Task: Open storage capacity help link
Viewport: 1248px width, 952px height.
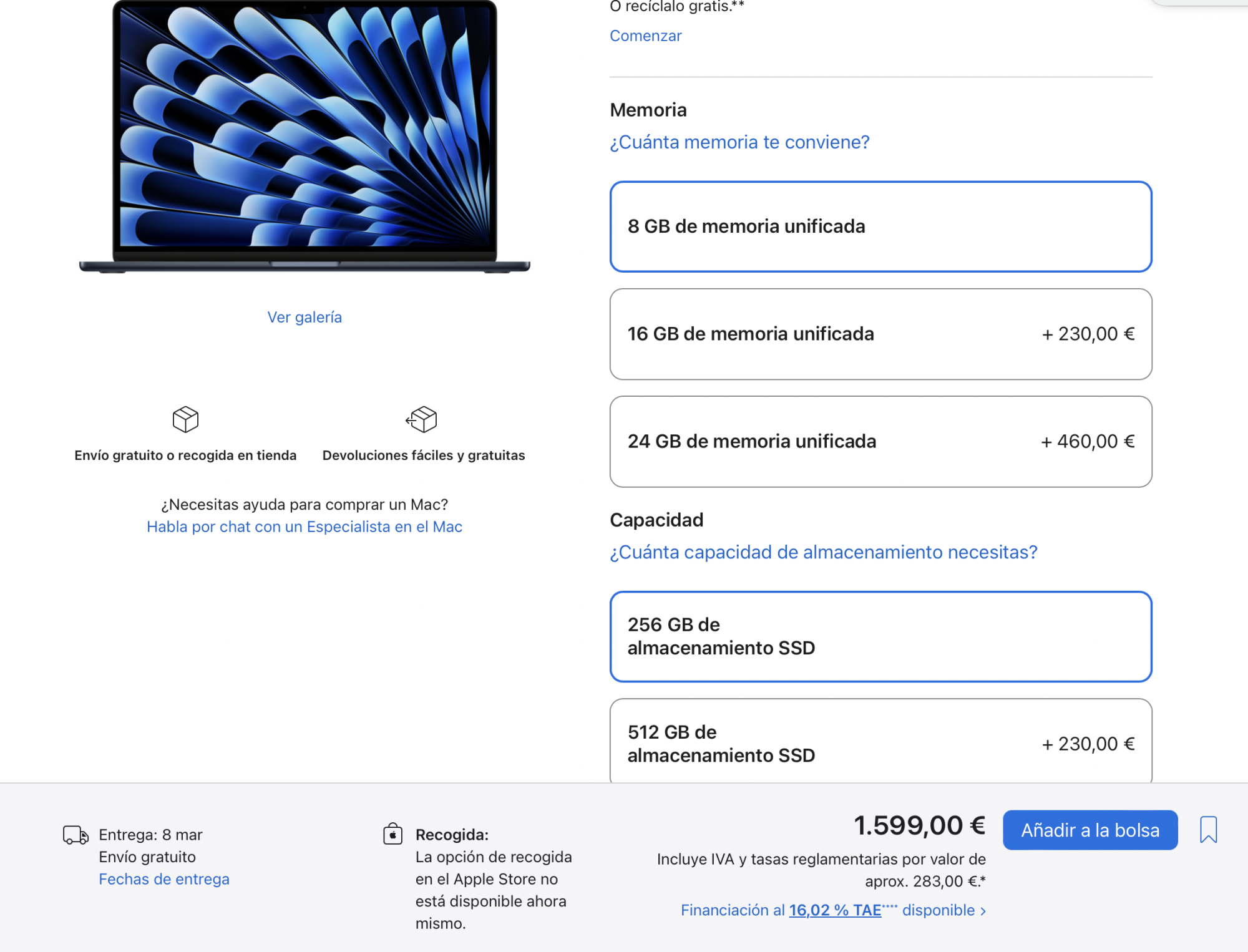Action: pyautogui.click(x=823, y=552)
